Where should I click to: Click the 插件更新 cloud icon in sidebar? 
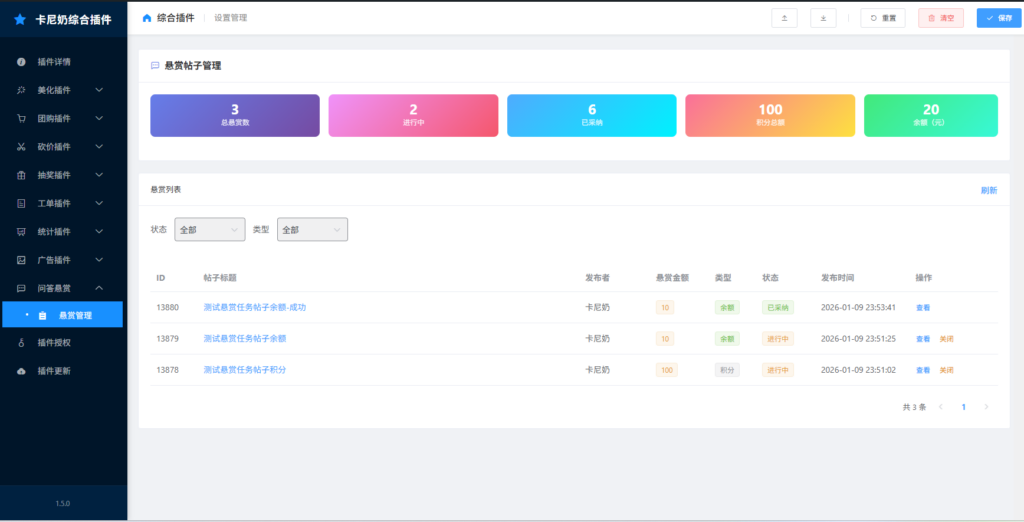[21, 371]
